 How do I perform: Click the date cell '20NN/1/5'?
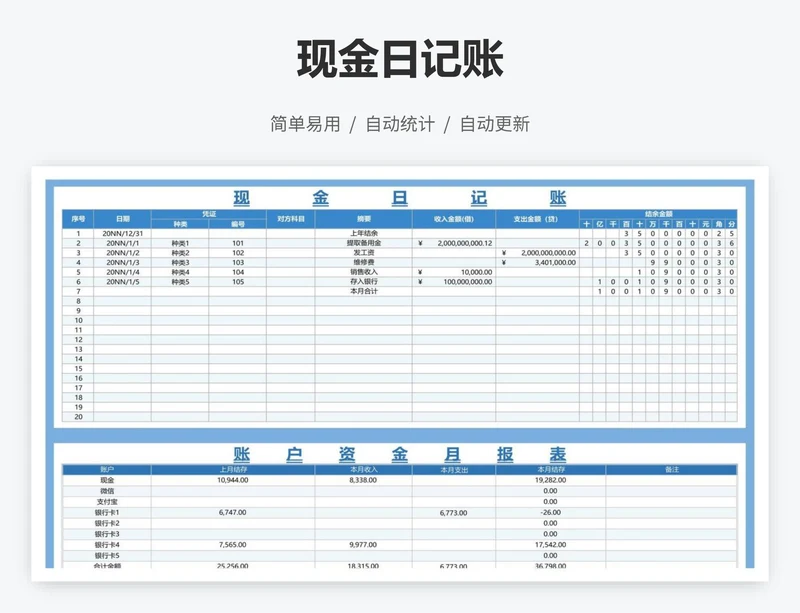pos(122,282)
